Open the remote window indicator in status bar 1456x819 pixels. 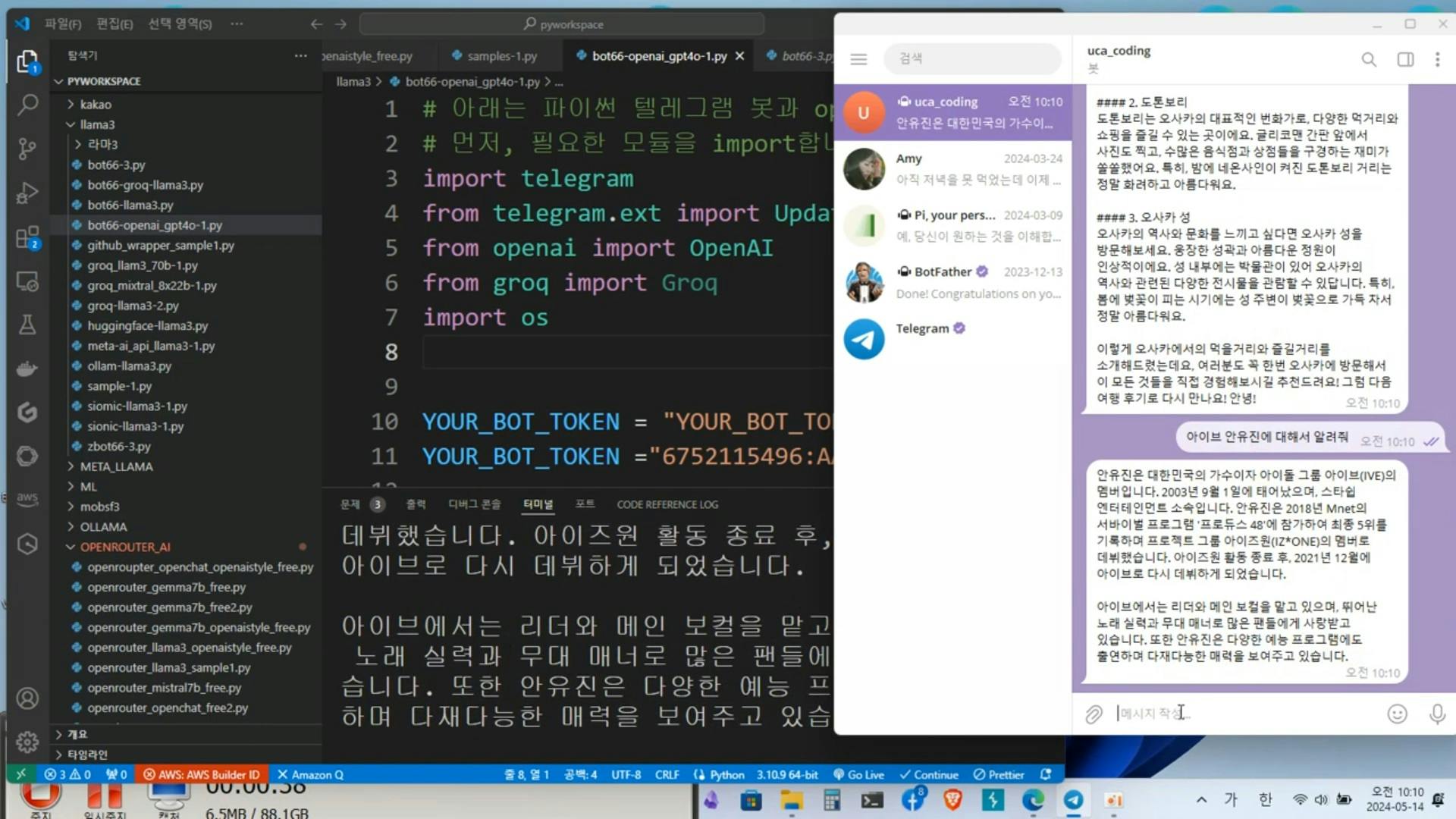pyautogui.click(x=21, y=774)
